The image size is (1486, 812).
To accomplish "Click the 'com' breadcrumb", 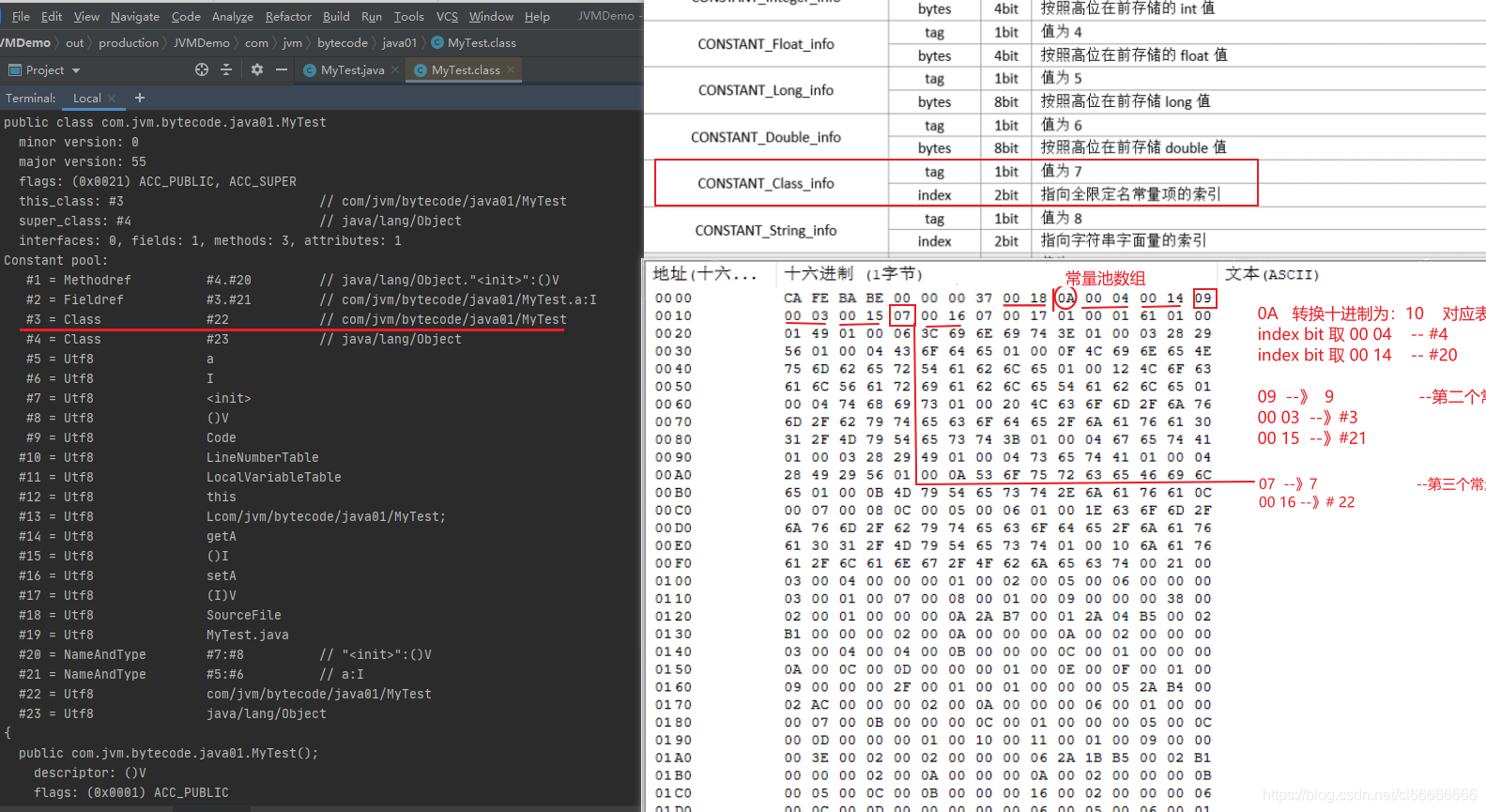I will pos(256,42).
